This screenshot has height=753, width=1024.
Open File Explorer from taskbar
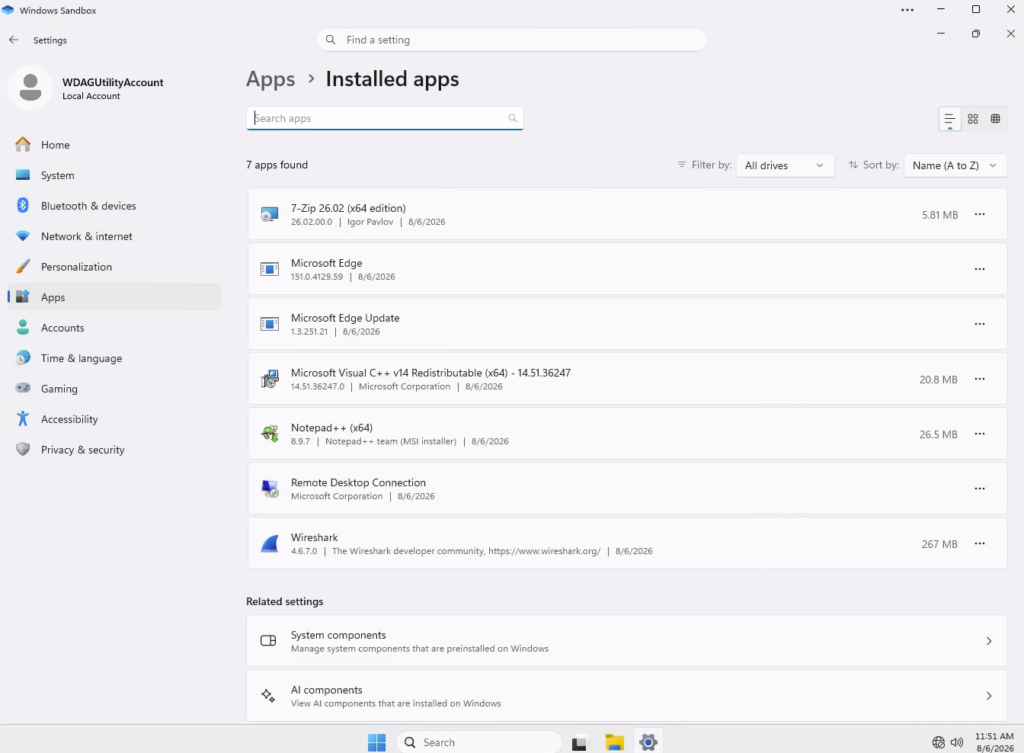615,742
